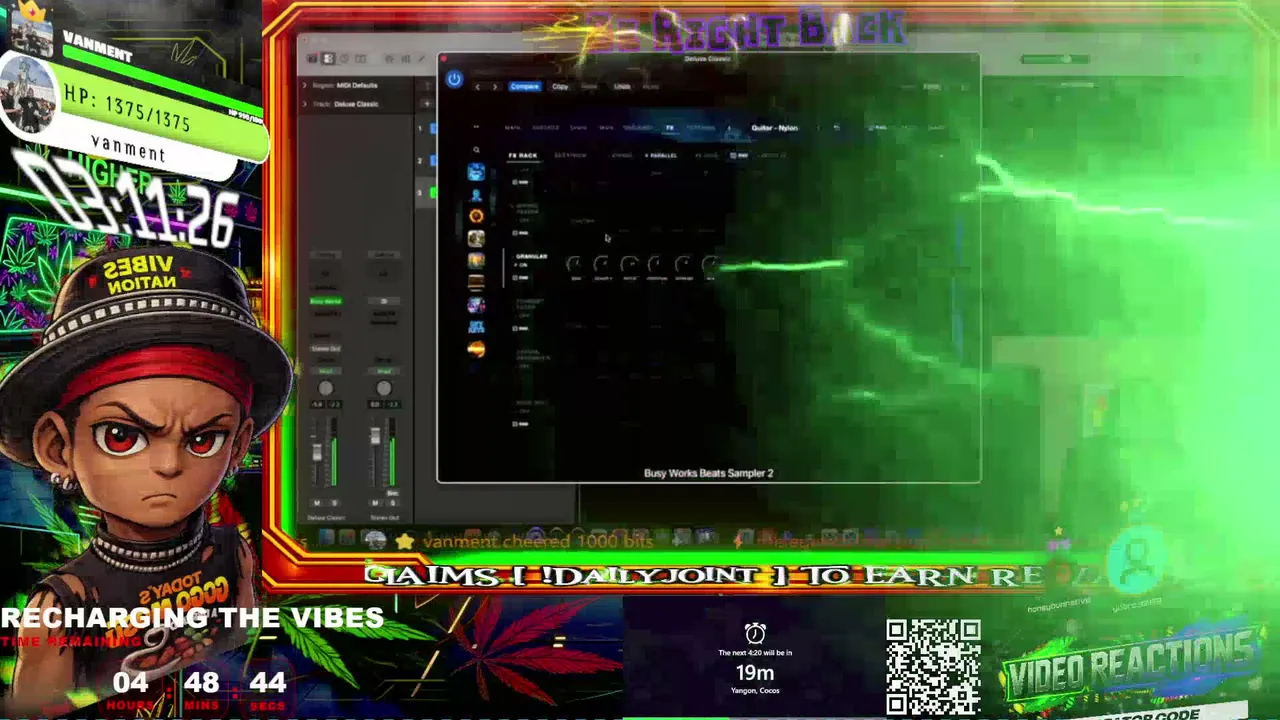Select the blue person library icon
This screenshot has width=1280, height=720.
476,194
